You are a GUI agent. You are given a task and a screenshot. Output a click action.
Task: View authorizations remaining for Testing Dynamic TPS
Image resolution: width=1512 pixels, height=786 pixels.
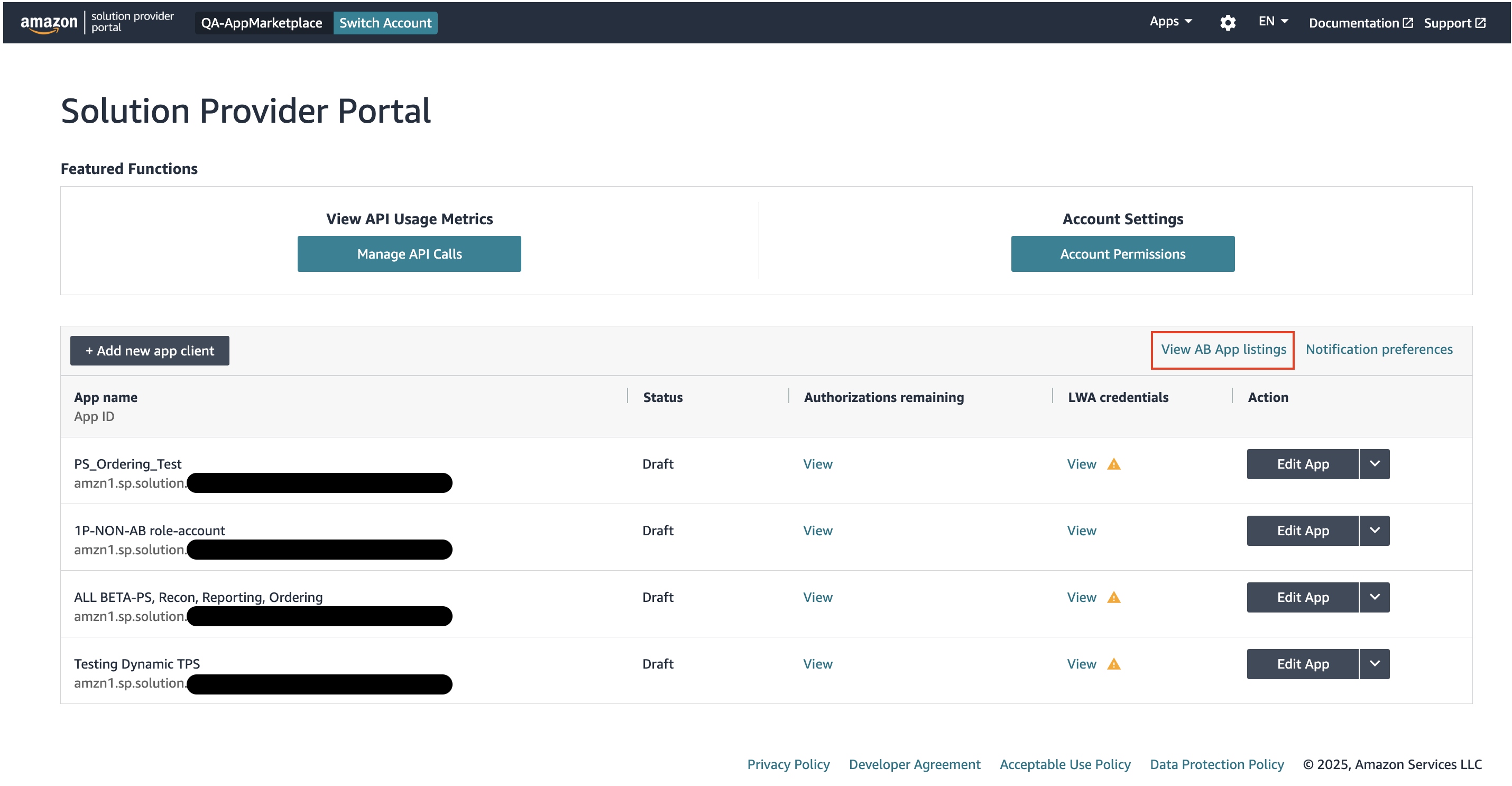(x=818, y=664)
